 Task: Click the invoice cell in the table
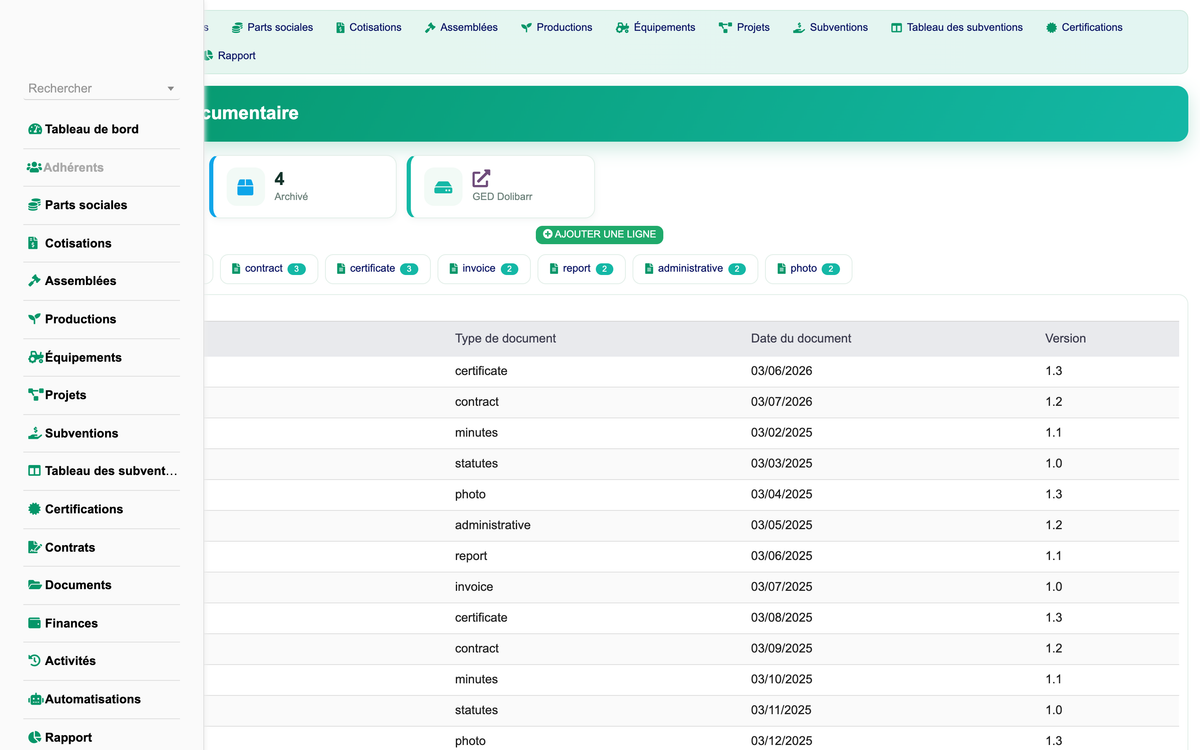point(474,587)
